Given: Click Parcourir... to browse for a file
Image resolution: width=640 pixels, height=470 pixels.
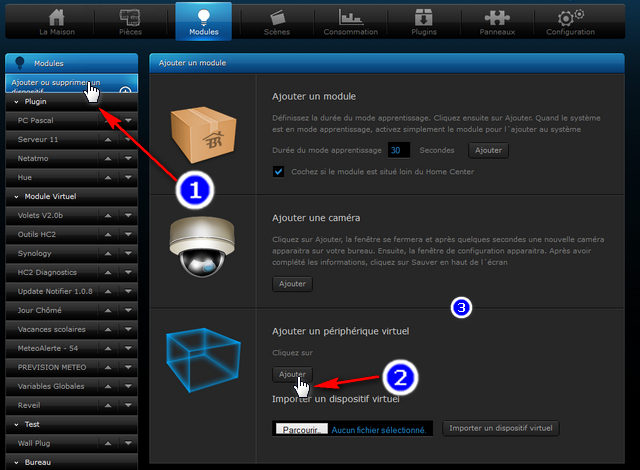Looking at the screenshot, I should tap(301, 429).
